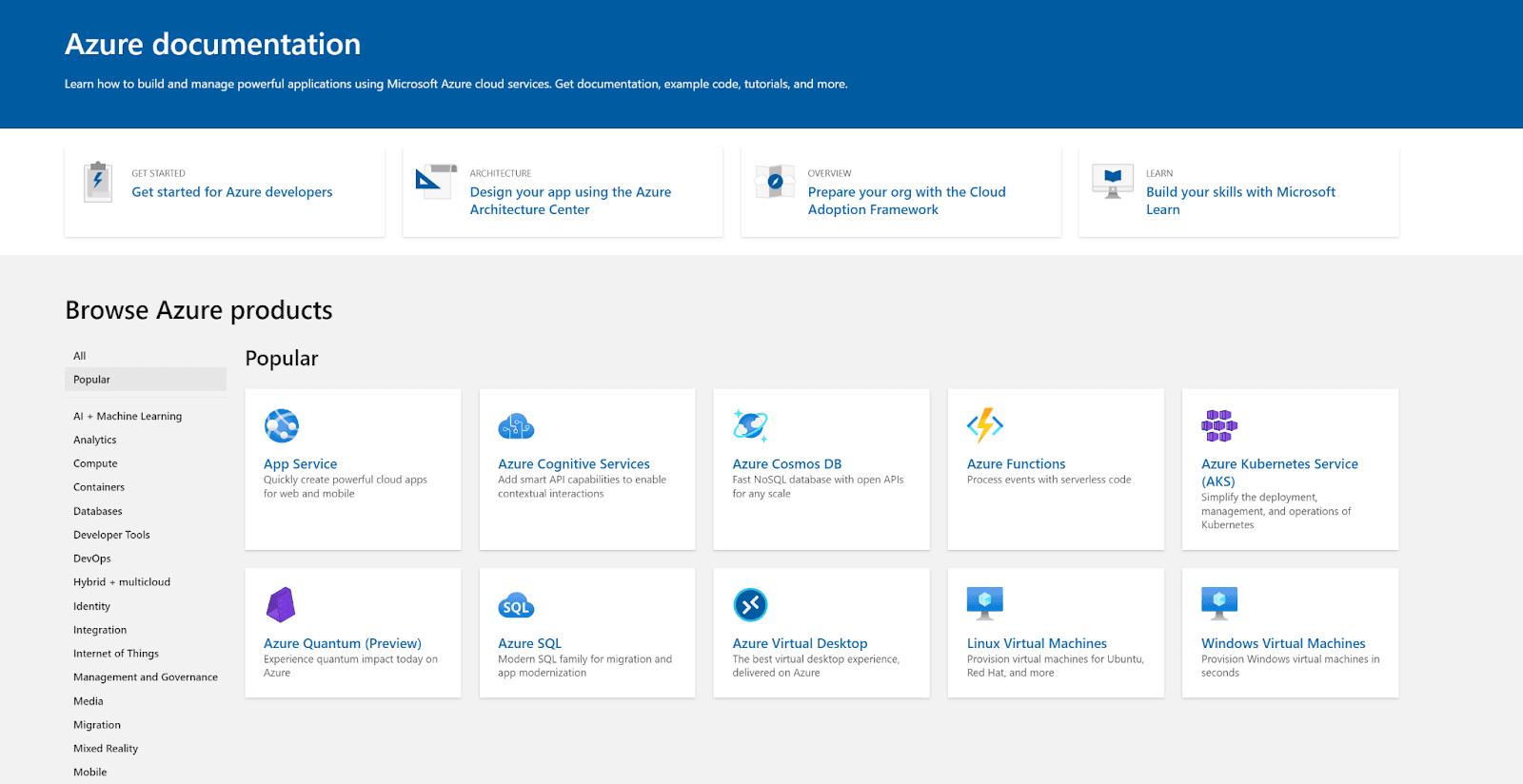Click the Cloud Adoption Framework compass icon
1523x784 pixels.
pos(775,181)
